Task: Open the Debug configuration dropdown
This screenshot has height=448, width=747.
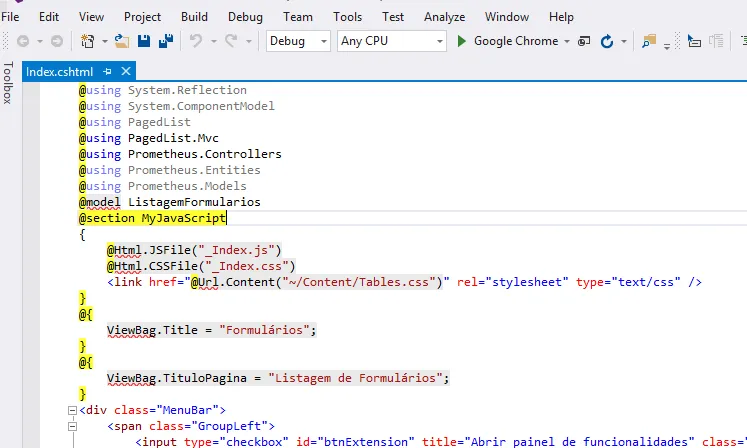Action: (x=298, y=41)
